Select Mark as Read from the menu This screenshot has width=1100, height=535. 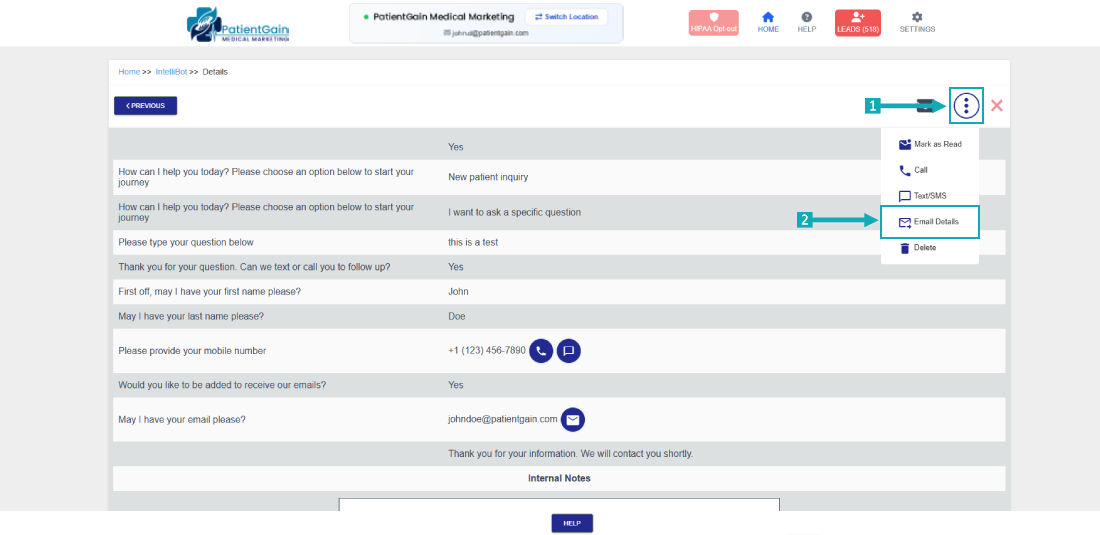click(x=930, y=144)
